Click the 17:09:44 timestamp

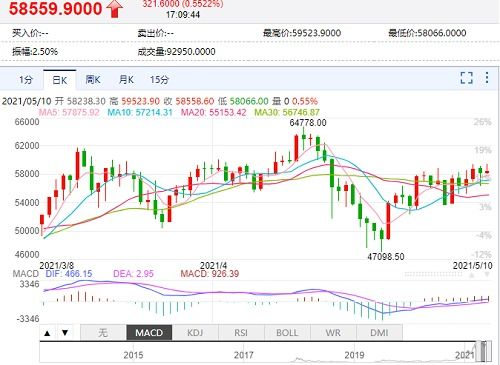(183, 15)
